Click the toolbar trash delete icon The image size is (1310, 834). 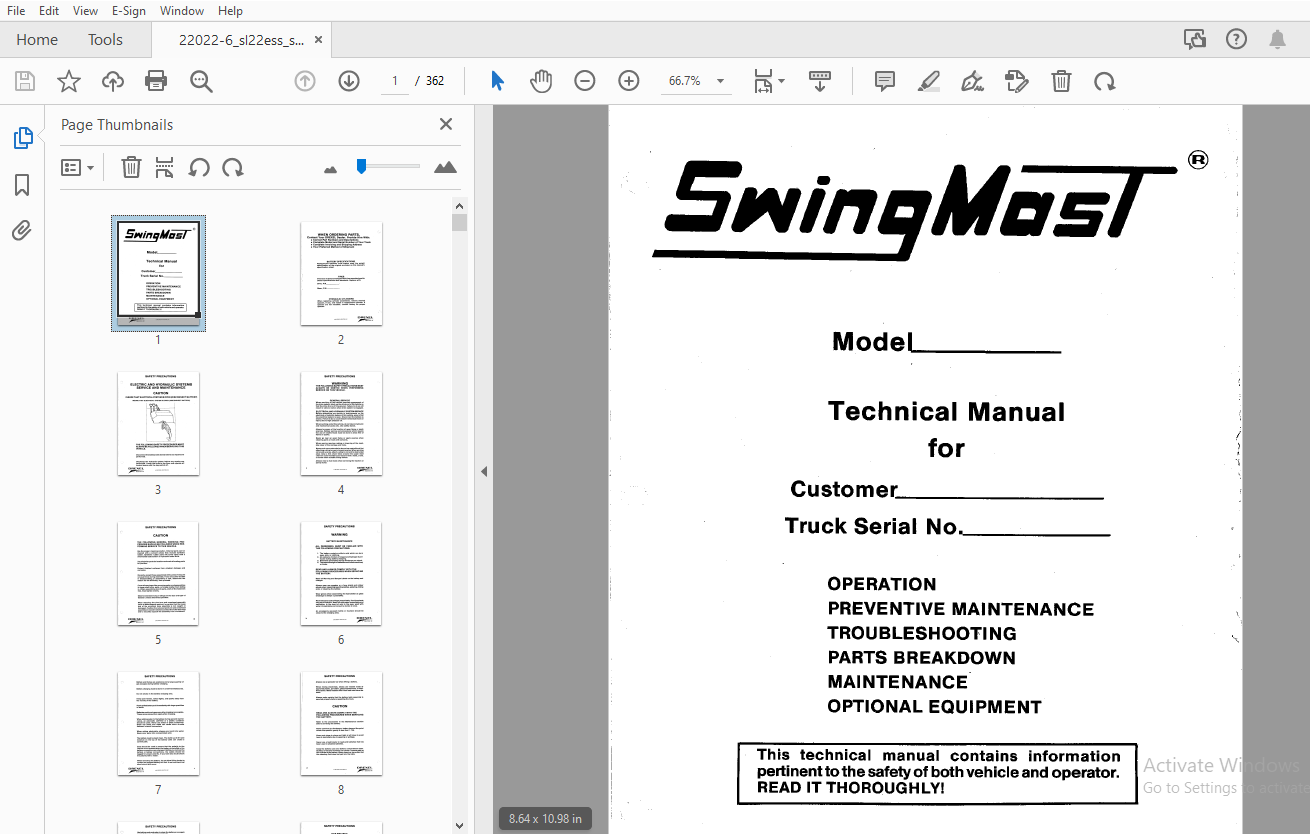(1061, 81)
